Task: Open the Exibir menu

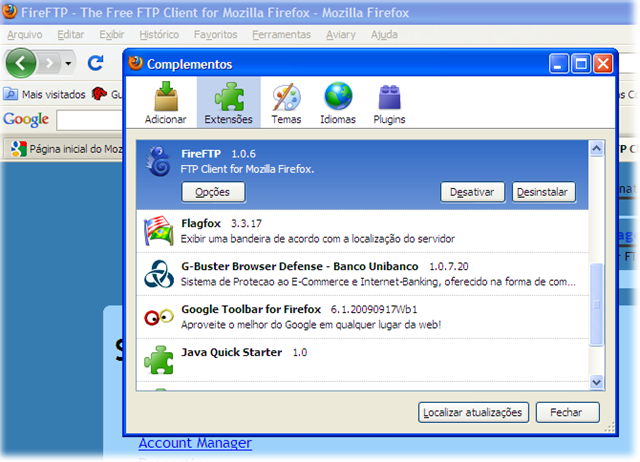Action: [x=111, y=35]
